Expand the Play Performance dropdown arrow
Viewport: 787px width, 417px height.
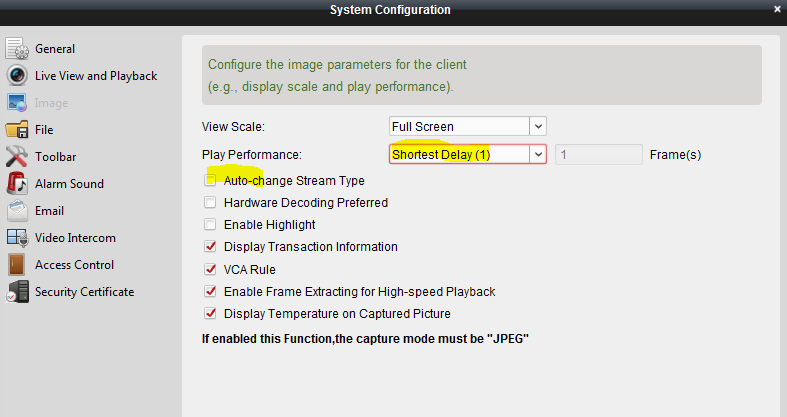[x=538, y=155]
